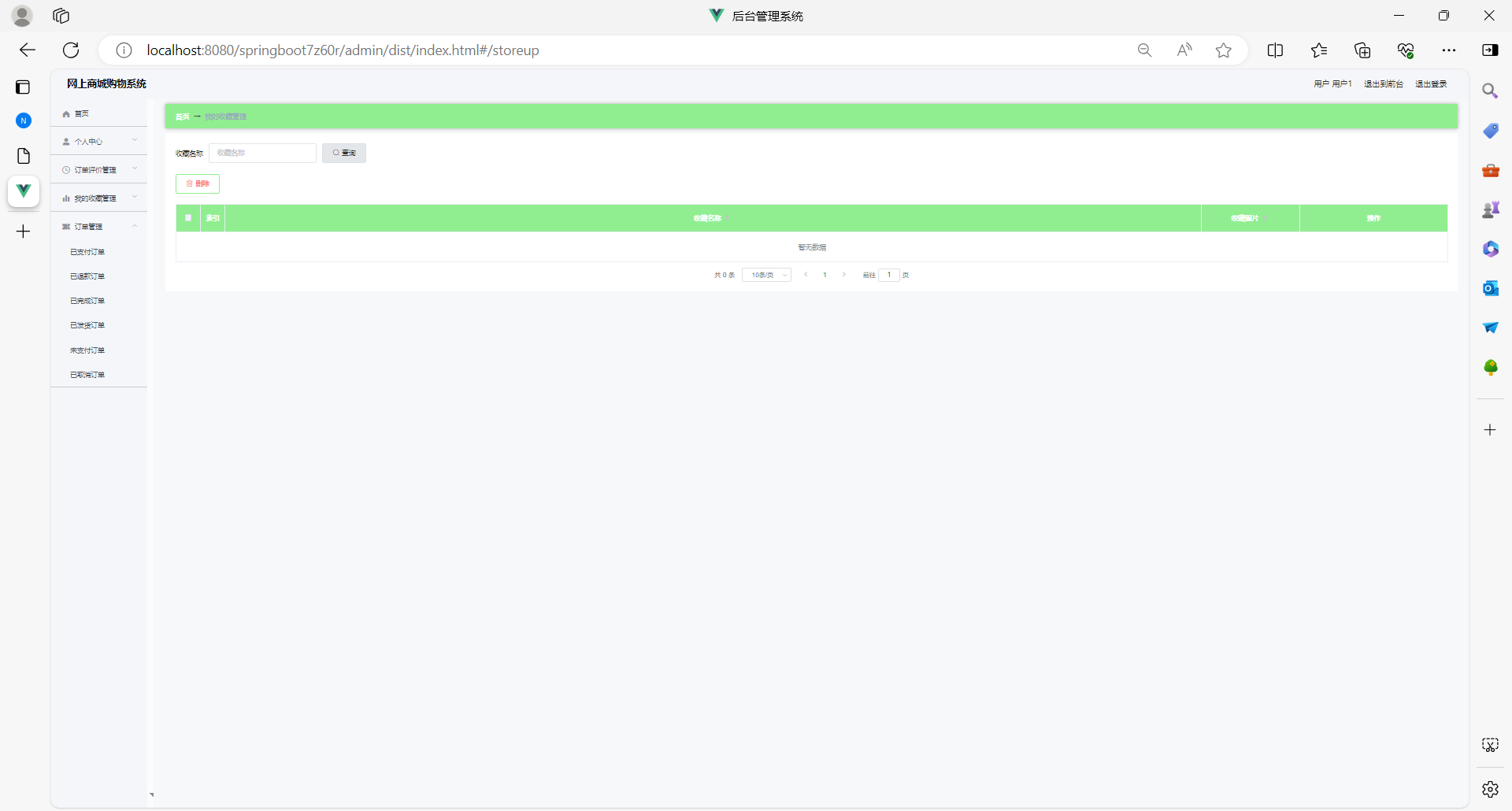Select 已支付订单 from the order menu
The height and width of the screenshot is (811, 1512).
point(87,252)
